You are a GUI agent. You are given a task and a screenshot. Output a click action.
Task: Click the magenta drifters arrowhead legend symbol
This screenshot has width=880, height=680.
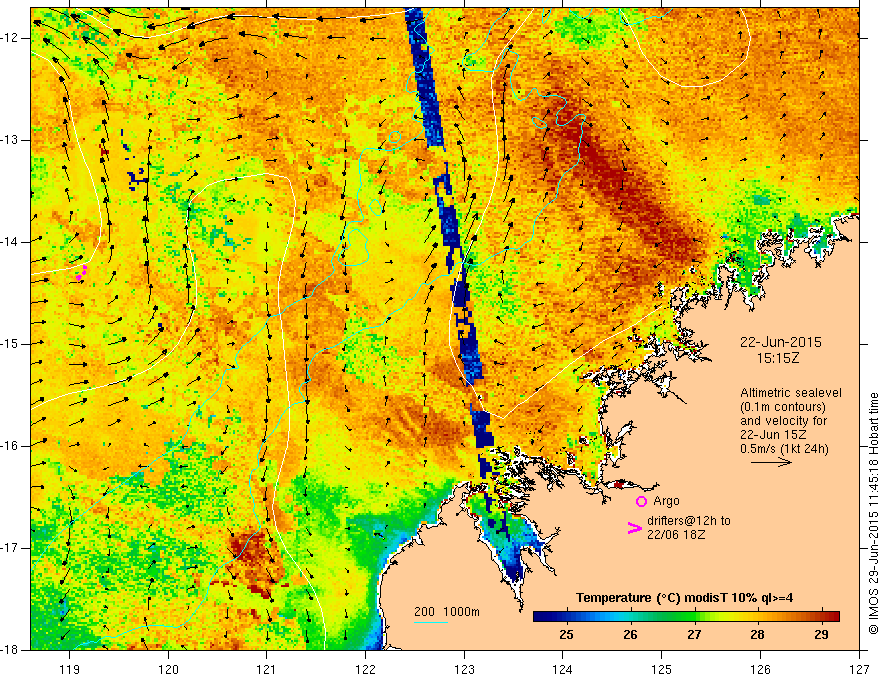pyautogui.click(x=634, y=528)
